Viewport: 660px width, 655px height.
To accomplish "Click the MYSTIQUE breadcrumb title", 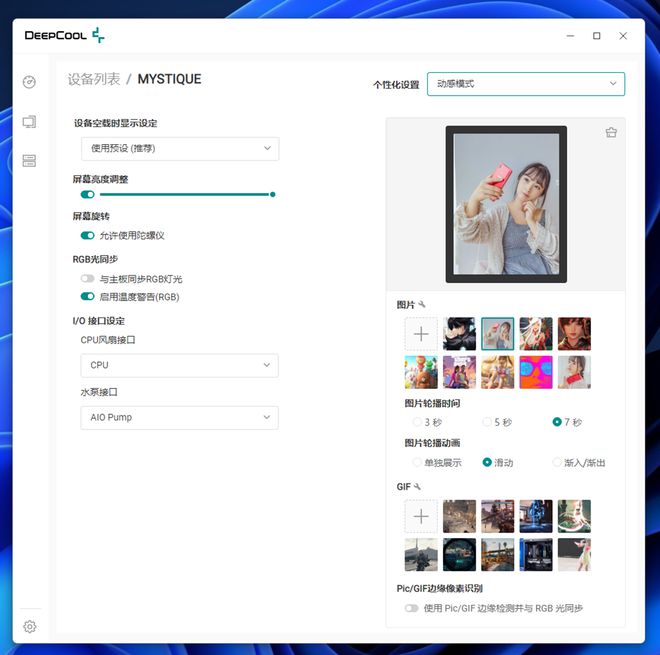I will (169, 79).
